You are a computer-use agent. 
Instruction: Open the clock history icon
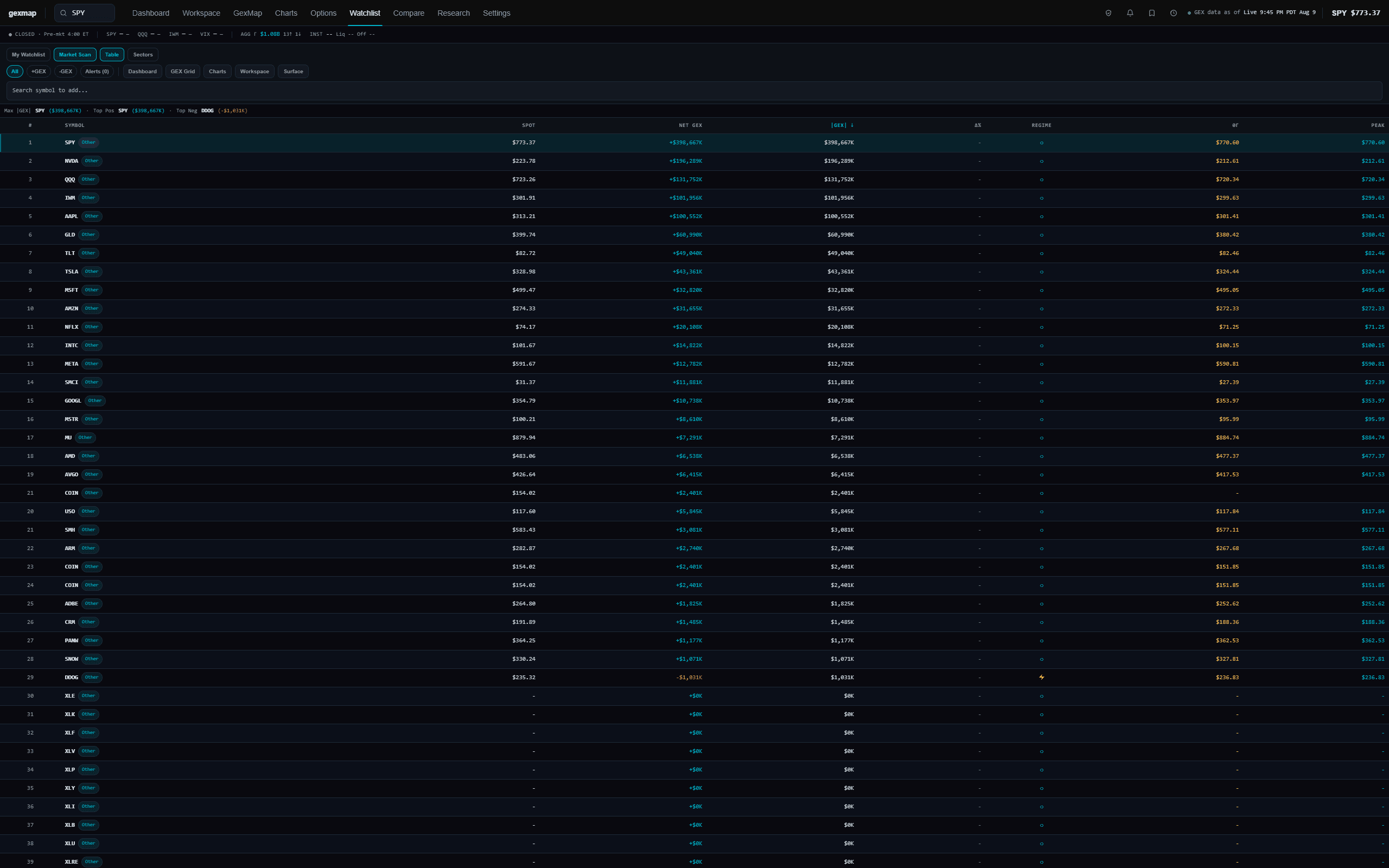[x=1174, y=13]
